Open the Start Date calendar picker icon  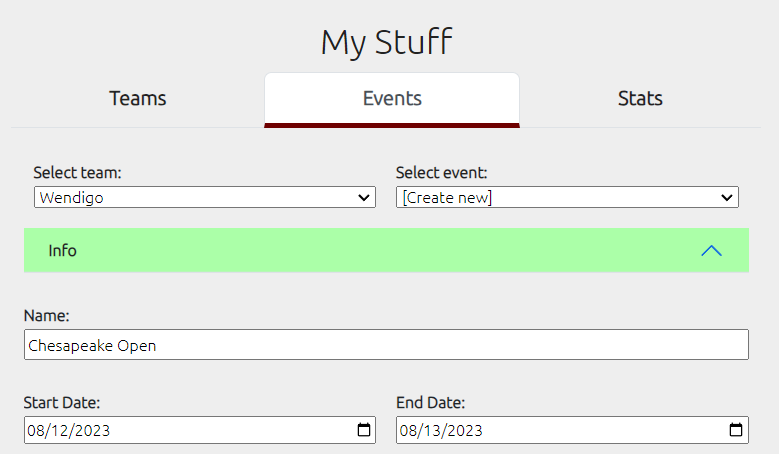(364, 430)
